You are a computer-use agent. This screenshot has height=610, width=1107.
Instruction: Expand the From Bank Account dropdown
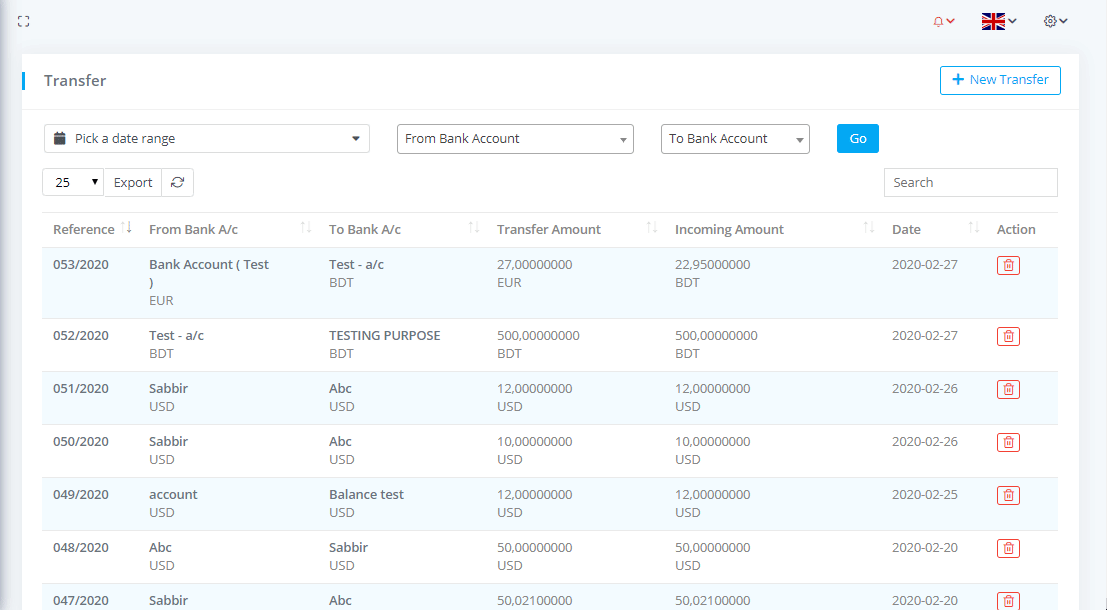[x=515, y=139]
